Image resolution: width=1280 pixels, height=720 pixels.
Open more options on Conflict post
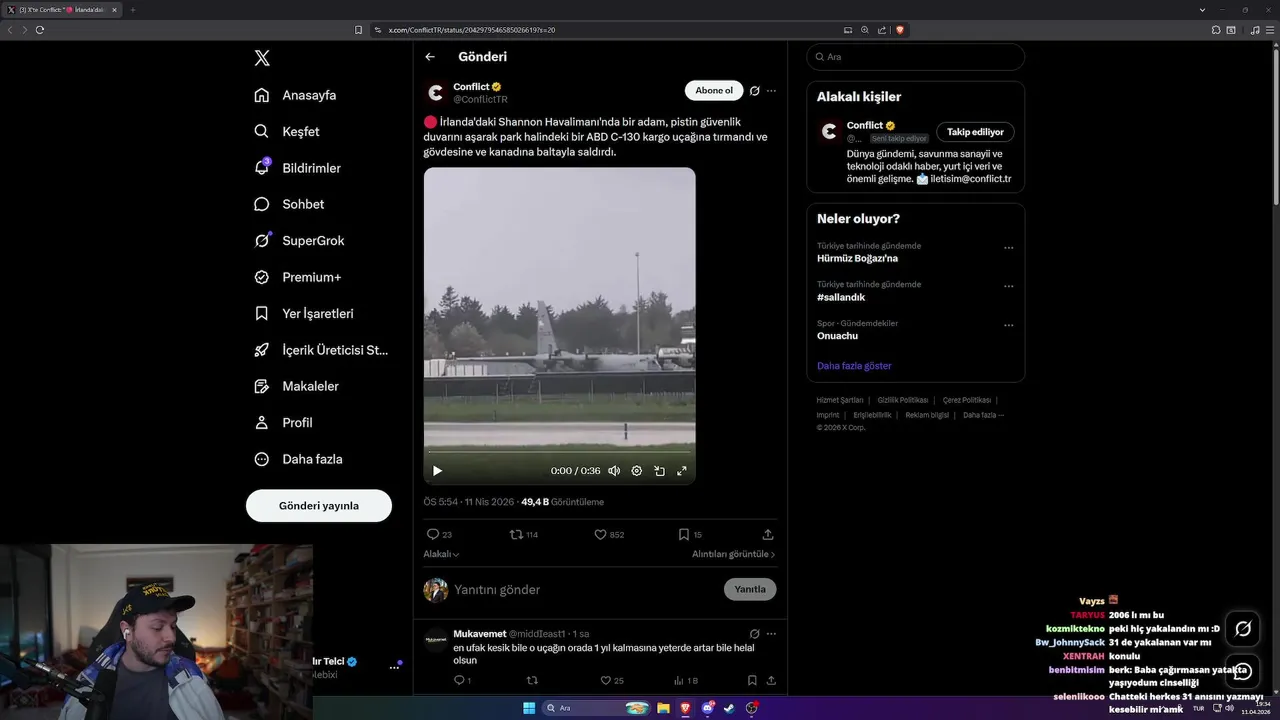pos(771,91)
